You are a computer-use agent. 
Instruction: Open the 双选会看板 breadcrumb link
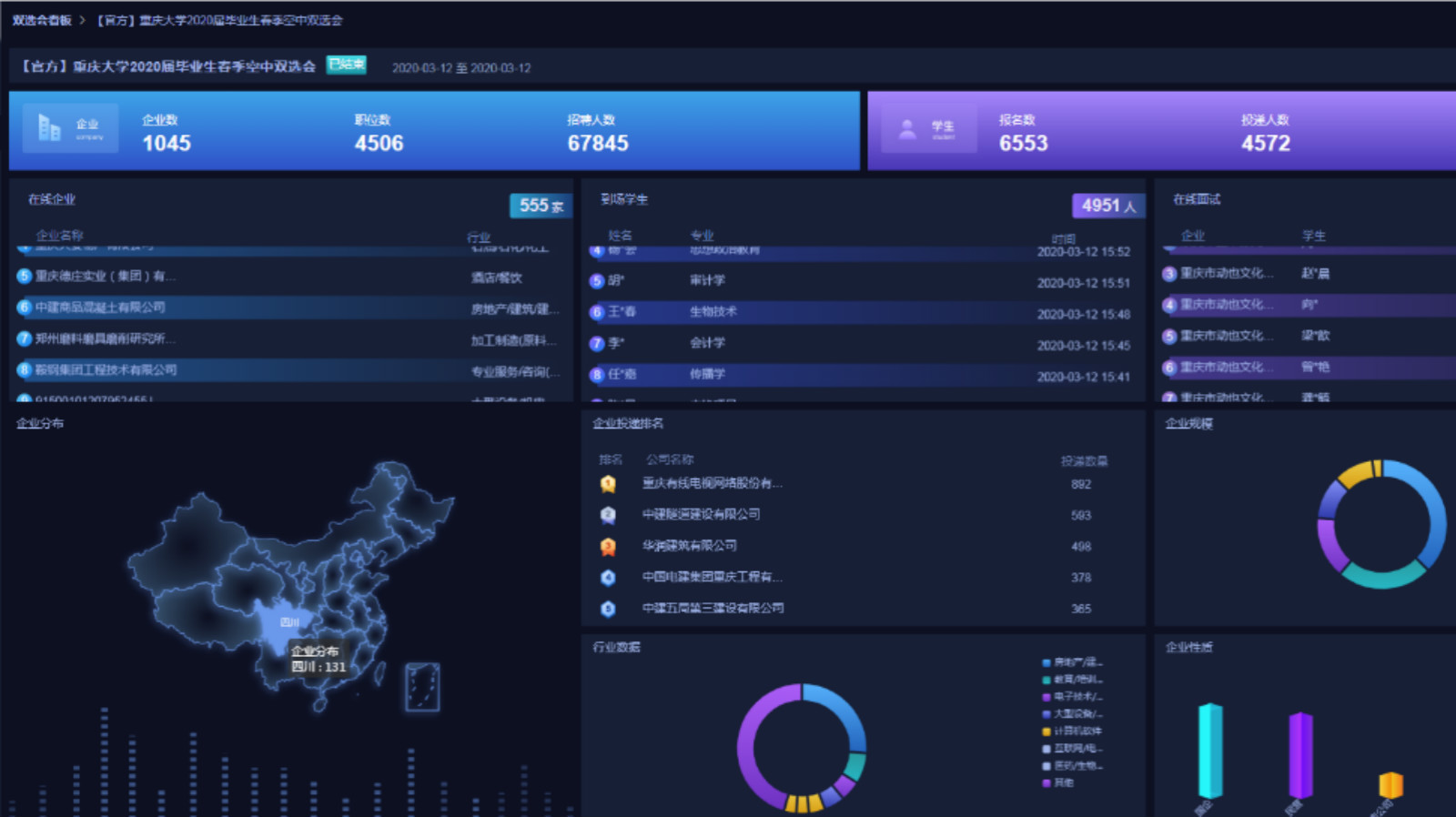coord(42,20)
